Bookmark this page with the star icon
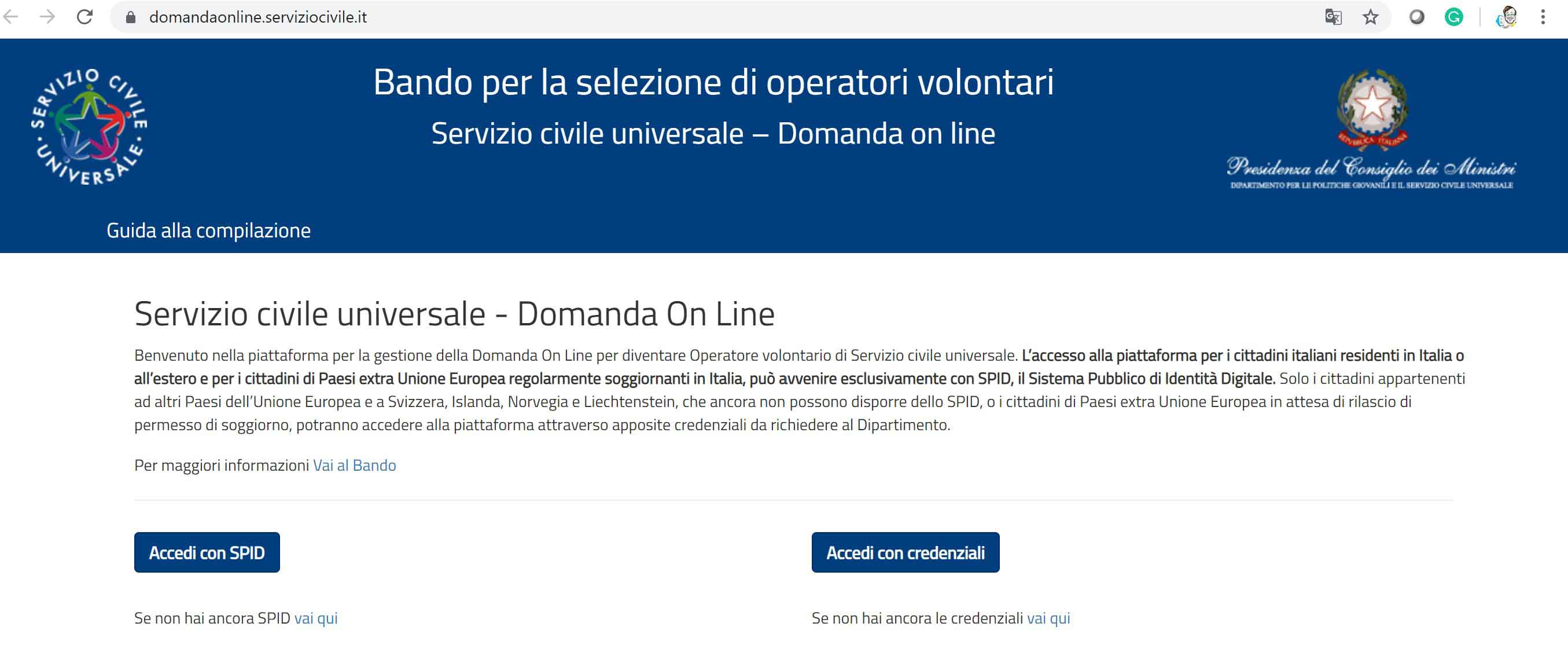 [x=1370, y=17]
